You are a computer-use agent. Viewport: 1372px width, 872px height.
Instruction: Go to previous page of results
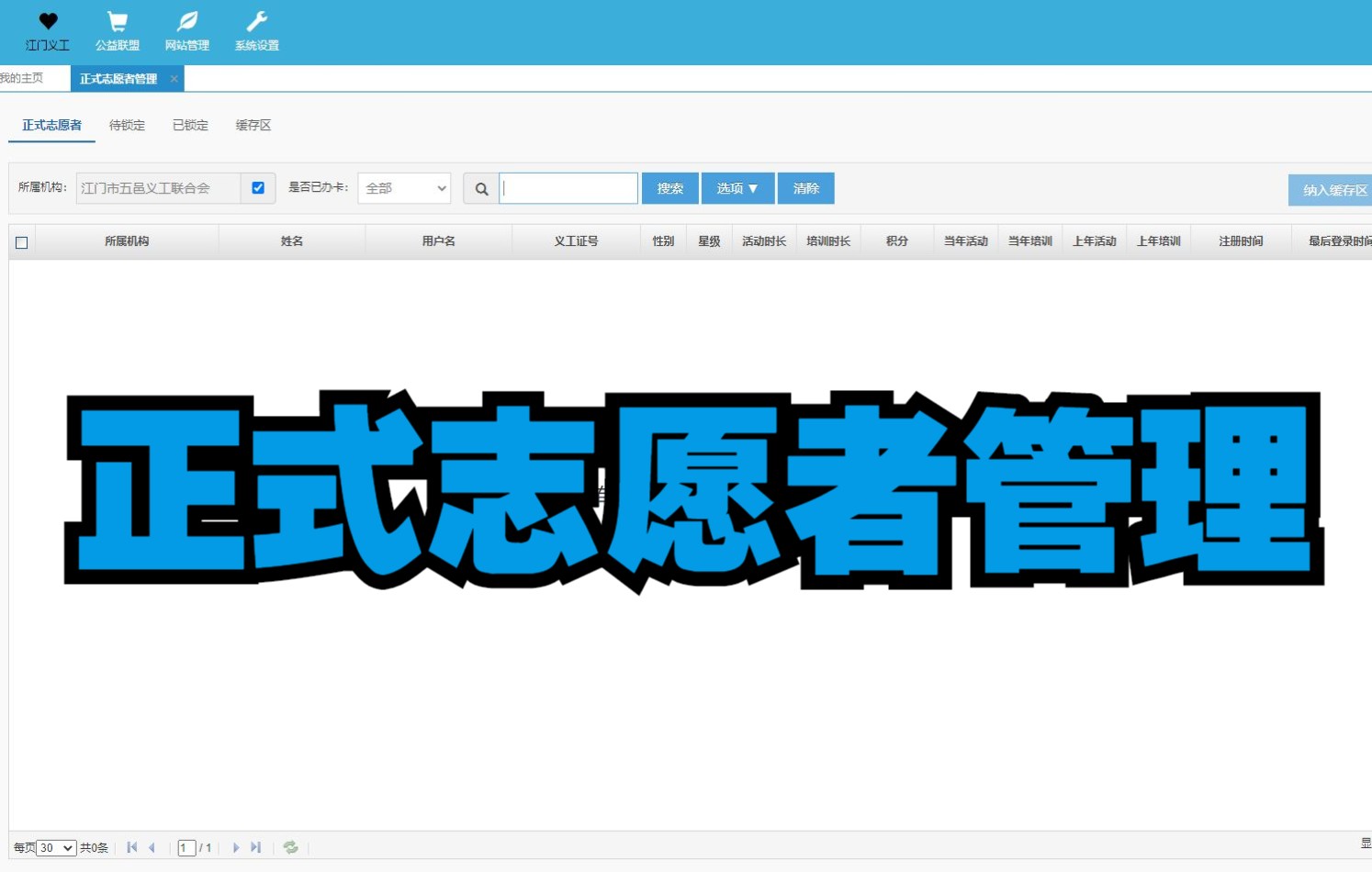[x=152, y=847]
